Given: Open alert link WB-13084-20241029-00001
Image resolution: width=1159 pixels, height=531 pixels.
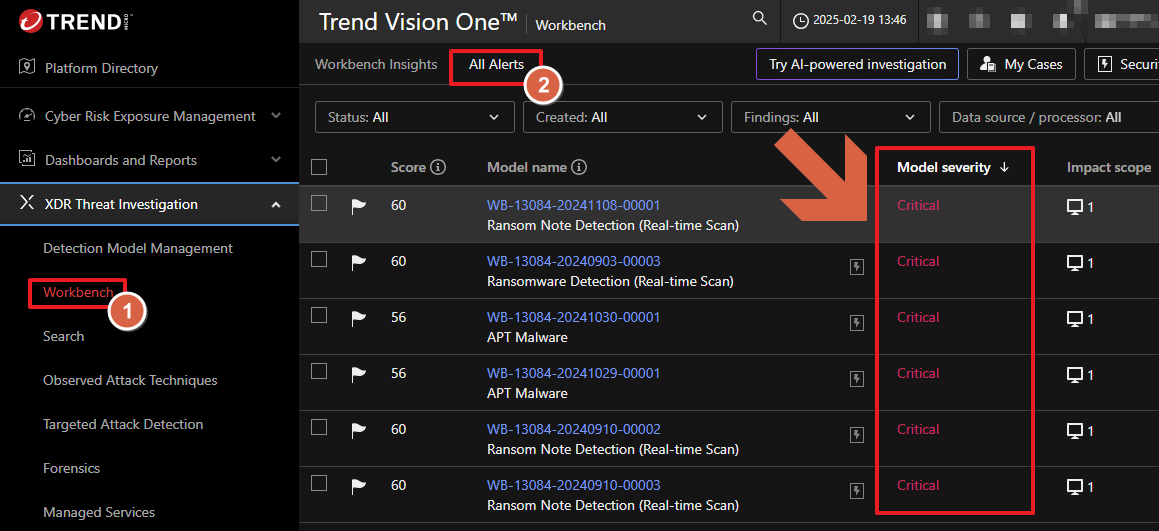Looking at the screenshot, I should pos(573,373).
